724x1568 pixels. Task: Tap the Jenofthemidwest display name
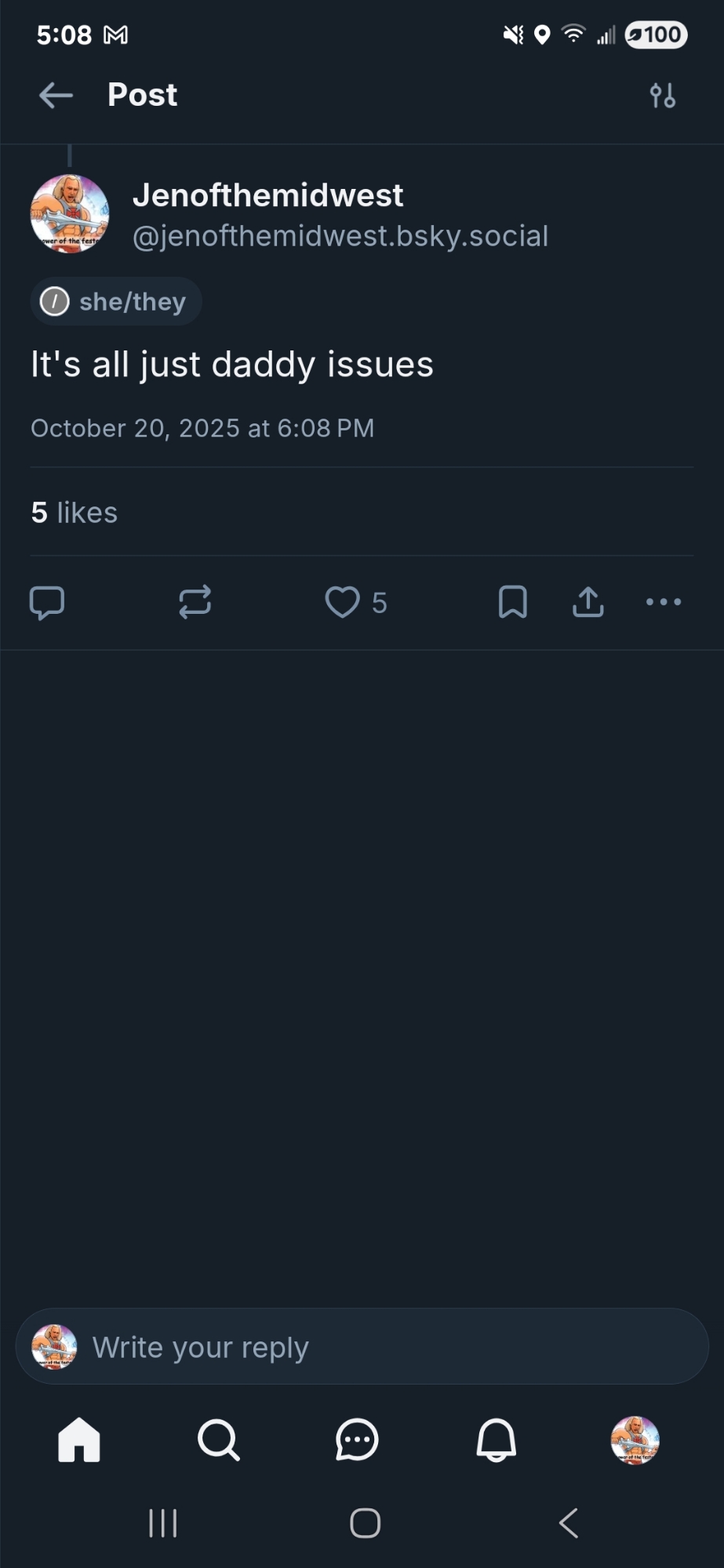click(x=267, y=195)
